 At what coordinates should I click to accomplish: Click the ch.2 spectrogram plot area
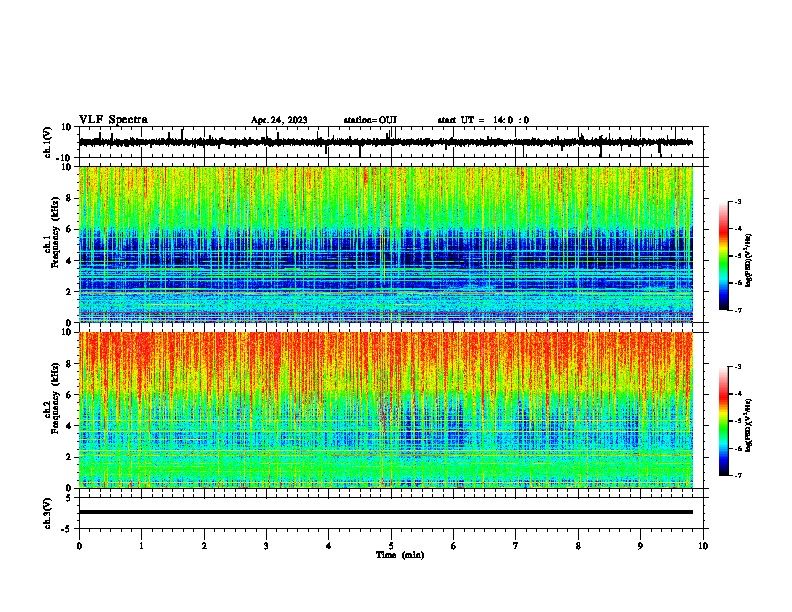tap(386, 410)
